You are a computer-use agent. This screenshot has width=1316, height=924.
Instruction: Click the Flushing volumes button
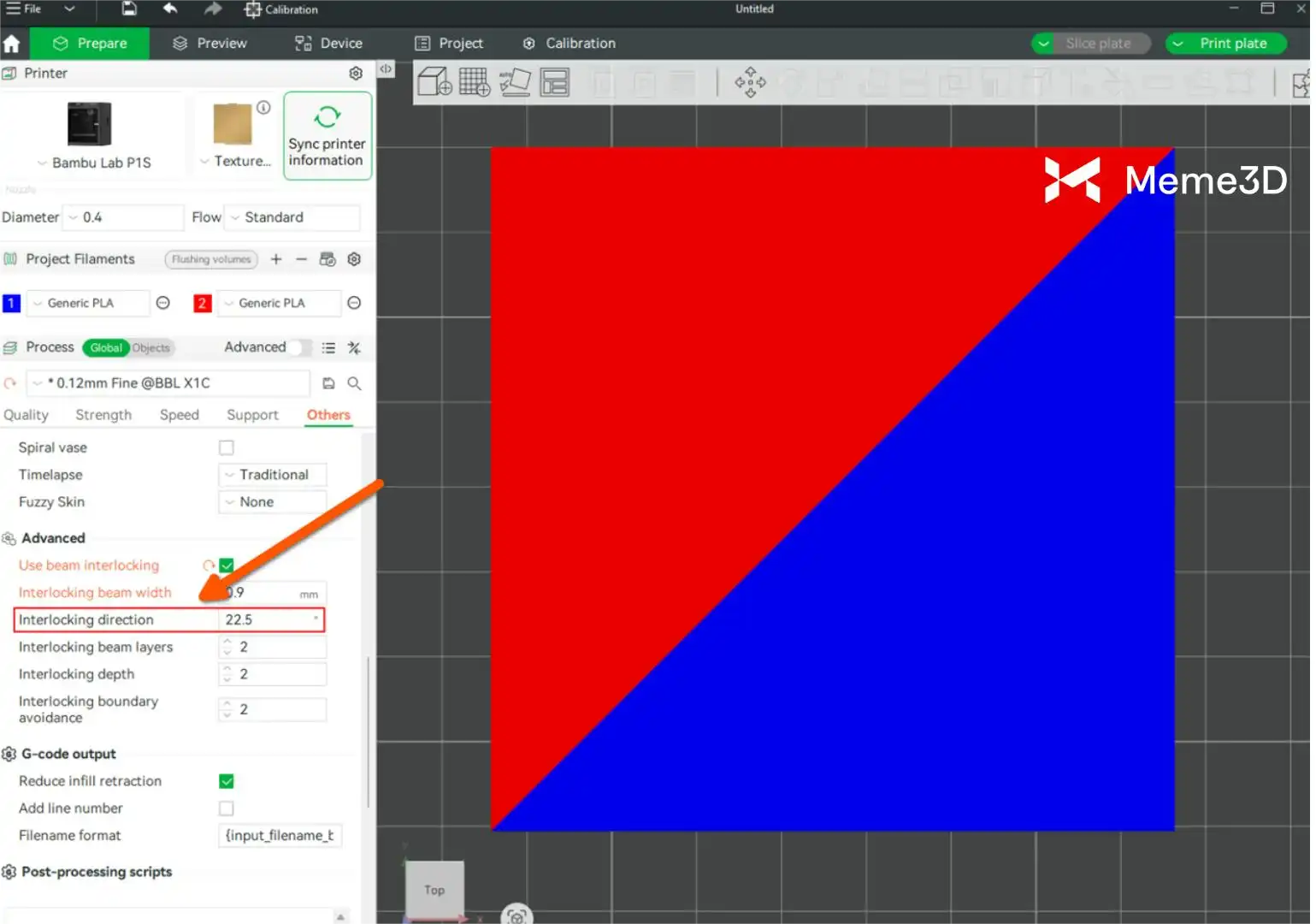(211, 259)
